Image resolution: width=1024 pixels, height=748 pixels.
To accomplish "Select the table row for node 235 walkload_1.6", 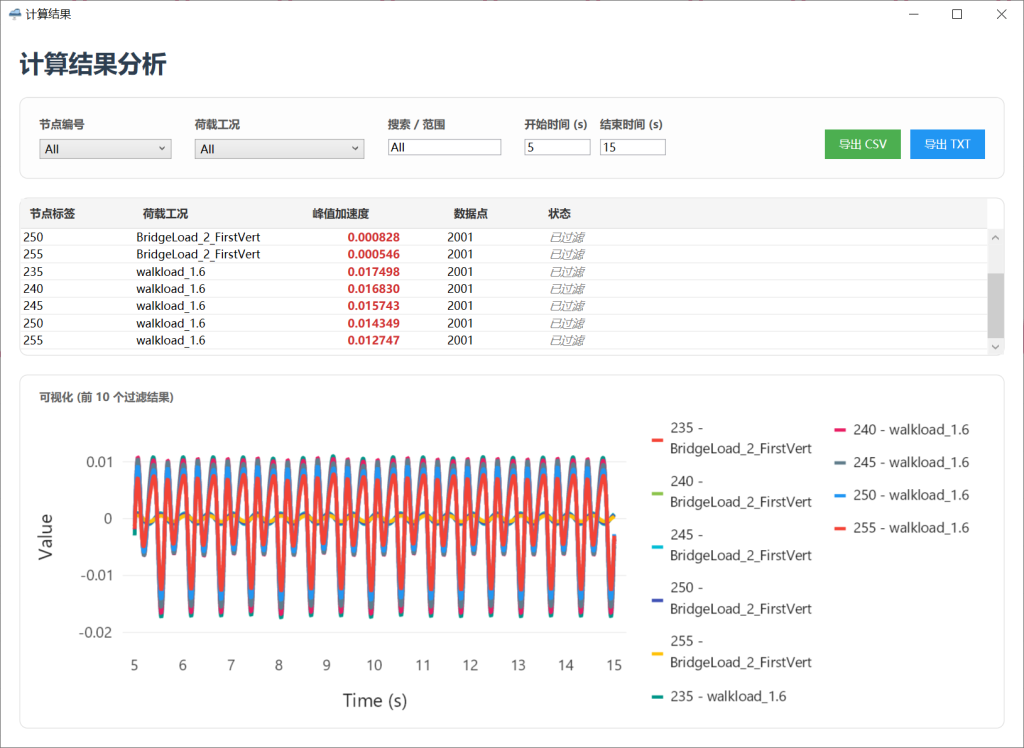I will (300, 271).
